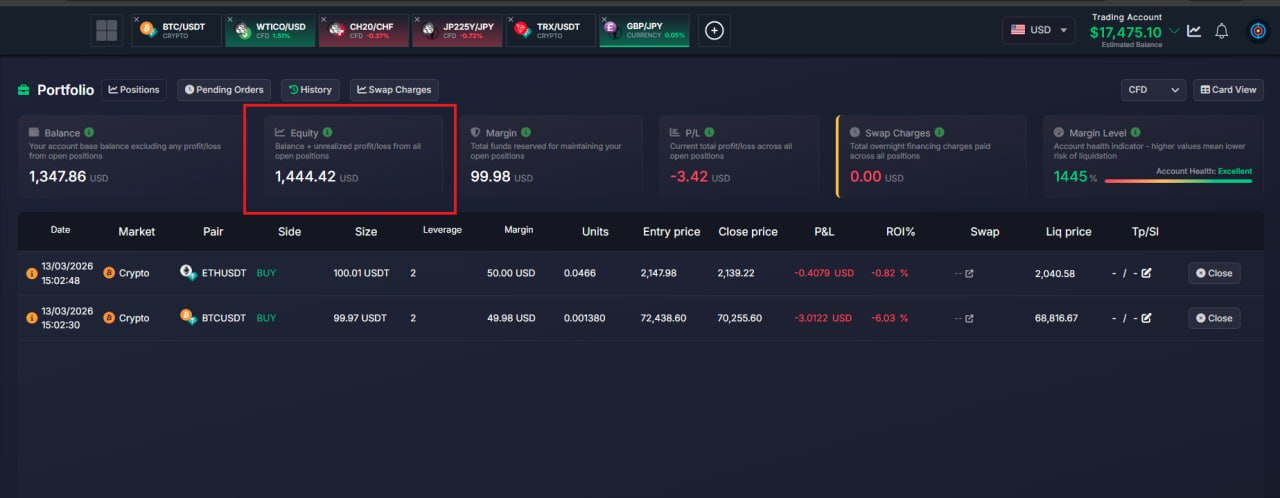
Task: Expand the CFD account type dropdown
Action: point(1153,90)
